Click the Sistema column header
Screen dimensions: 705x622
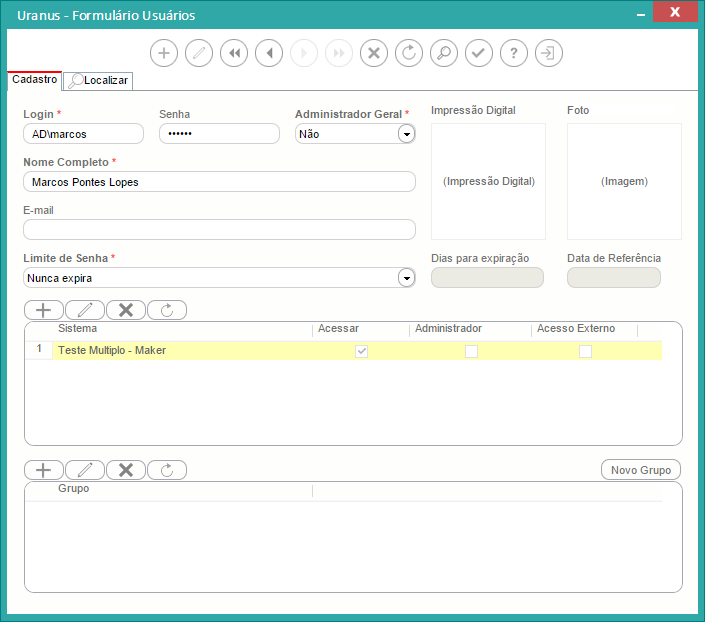point(77,328)
